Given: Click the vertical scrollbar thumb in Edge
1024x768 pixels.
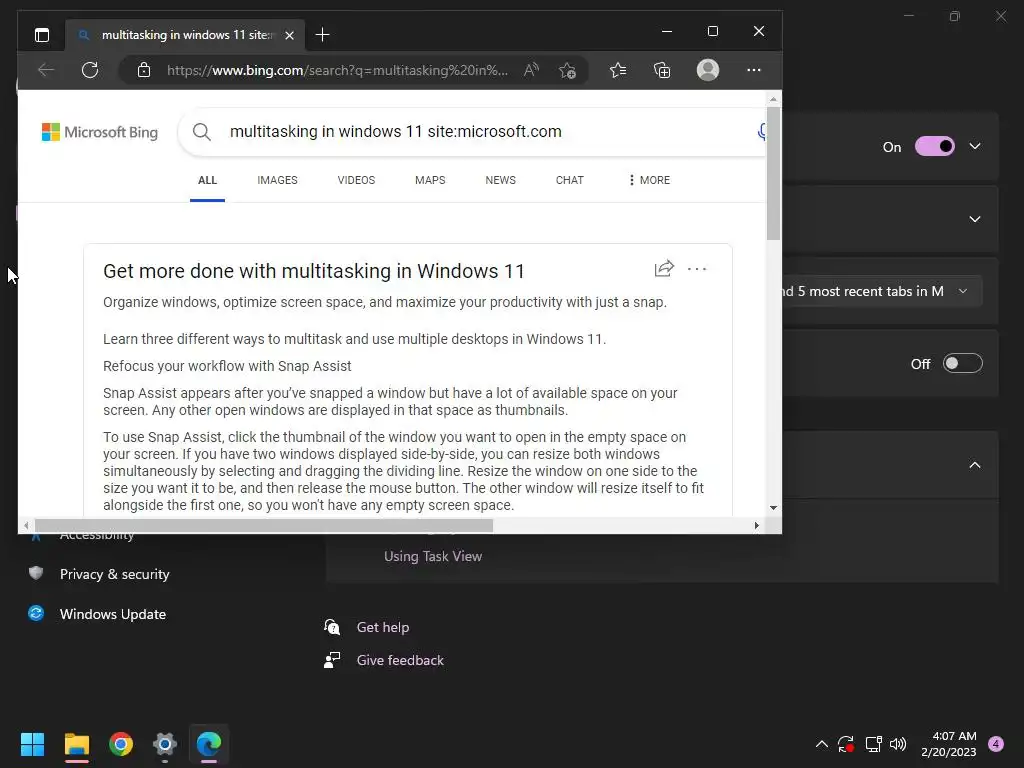Looking at the screenshot, I should pyautogui.click(x=773, y=173).
